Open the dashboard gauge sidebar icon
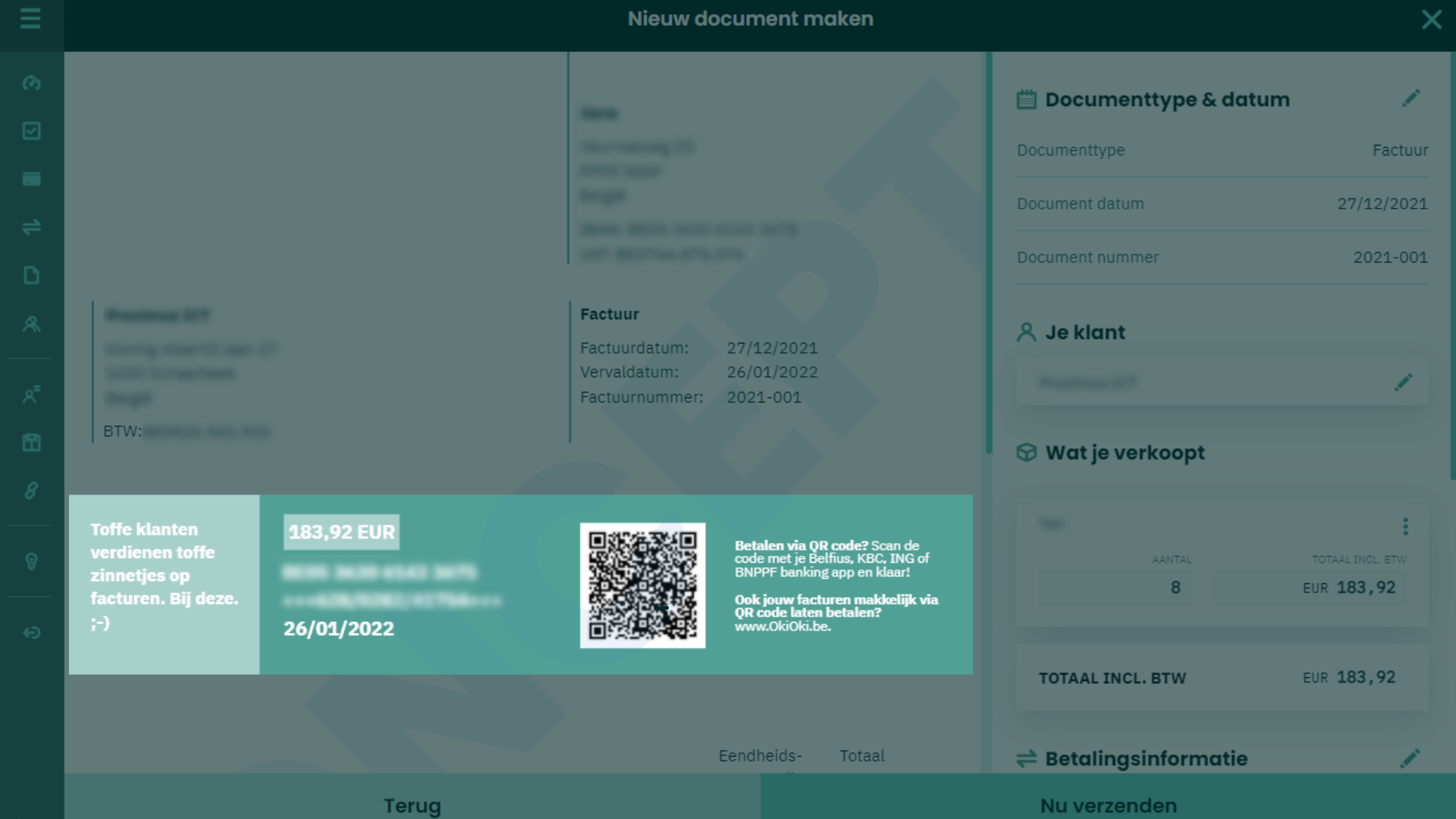Screen dimensions: 1456x819 [x=31, y=83]
